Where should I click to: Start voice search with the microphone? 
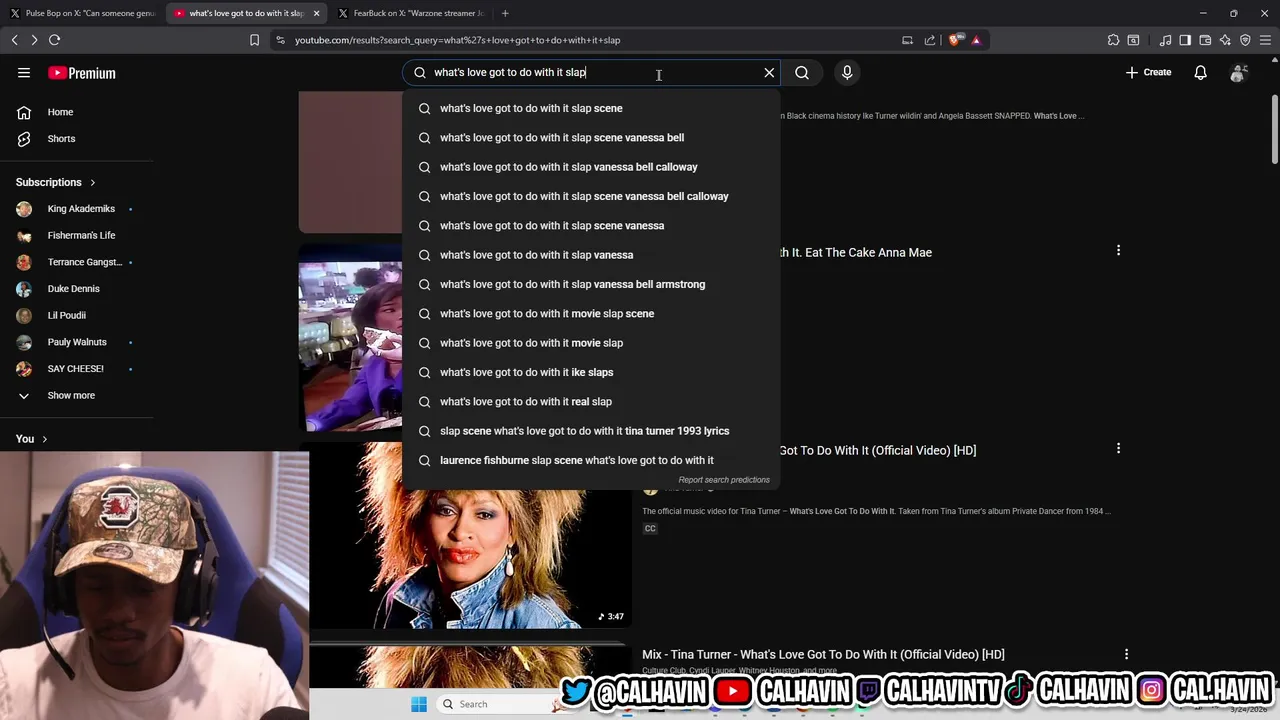847,72
